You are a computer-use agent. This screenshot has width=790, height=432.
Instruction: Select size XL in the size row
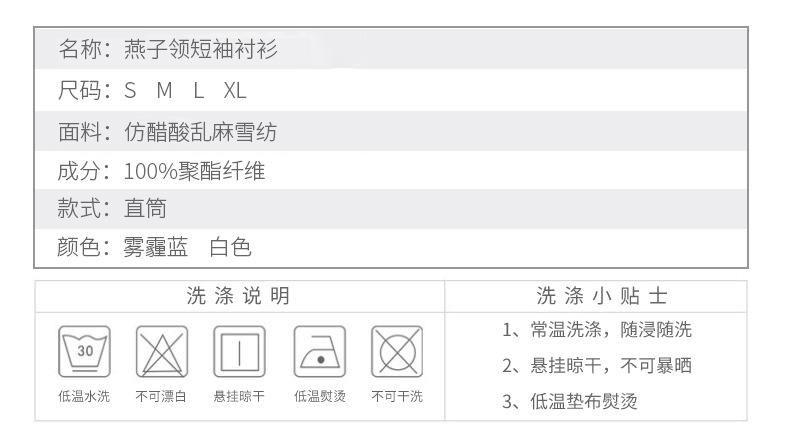tap(235, 90)
